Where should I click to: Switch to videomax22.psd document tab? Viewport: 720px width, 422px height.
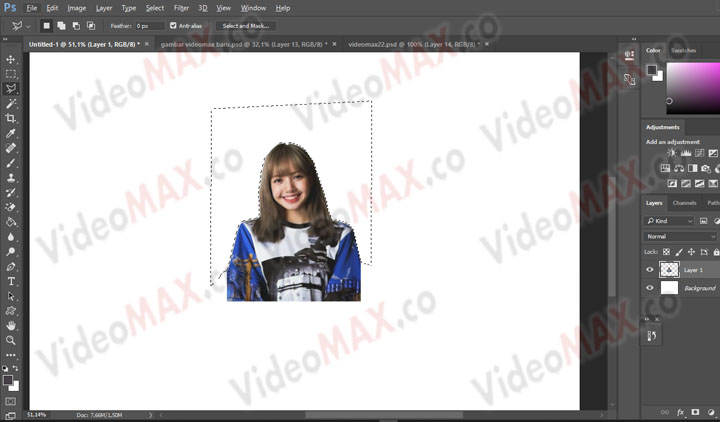[414, 45]
